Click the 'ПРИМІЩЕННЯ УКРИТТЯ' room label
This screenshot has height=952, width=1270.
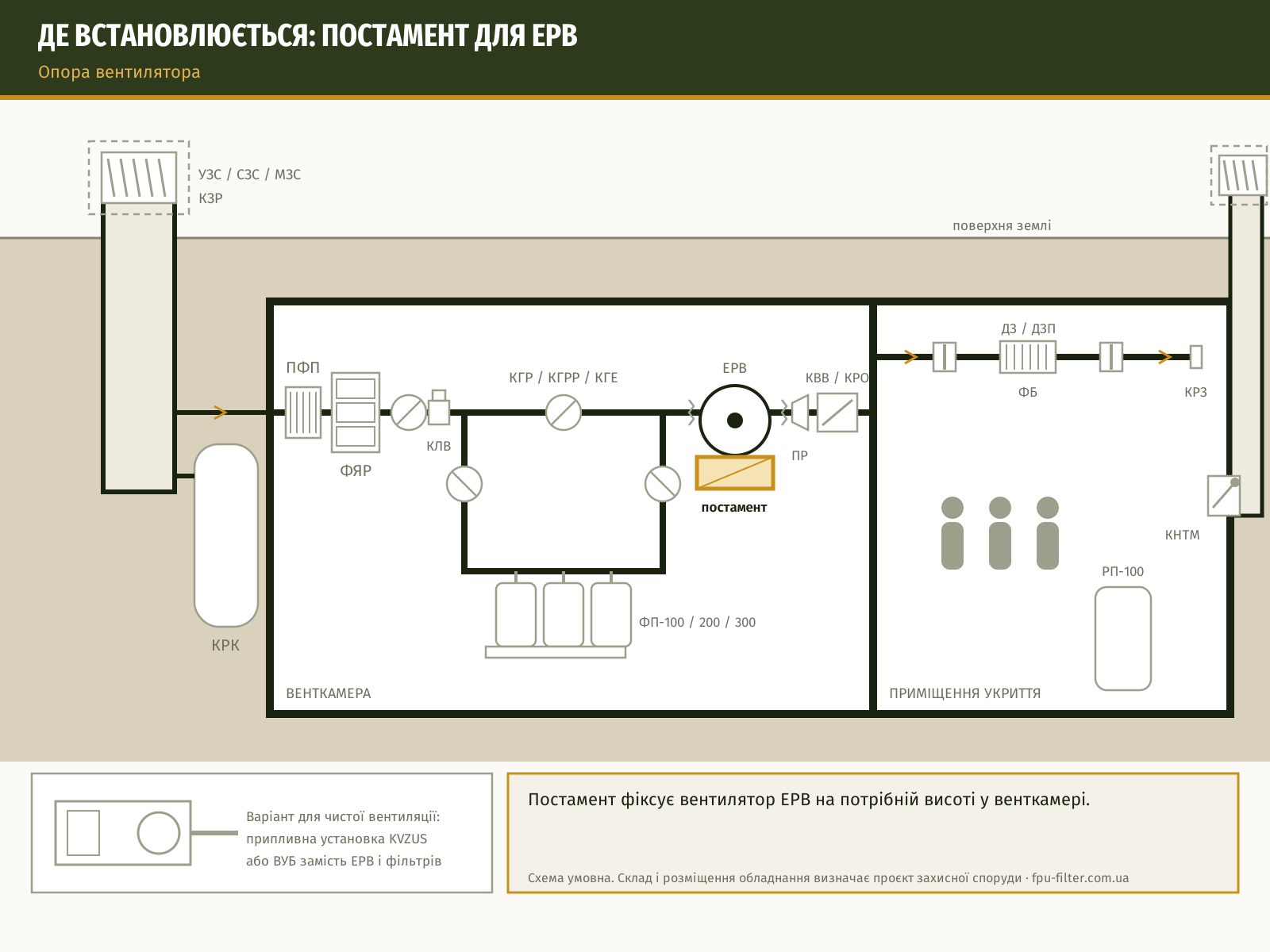click(x=965, y=693)
